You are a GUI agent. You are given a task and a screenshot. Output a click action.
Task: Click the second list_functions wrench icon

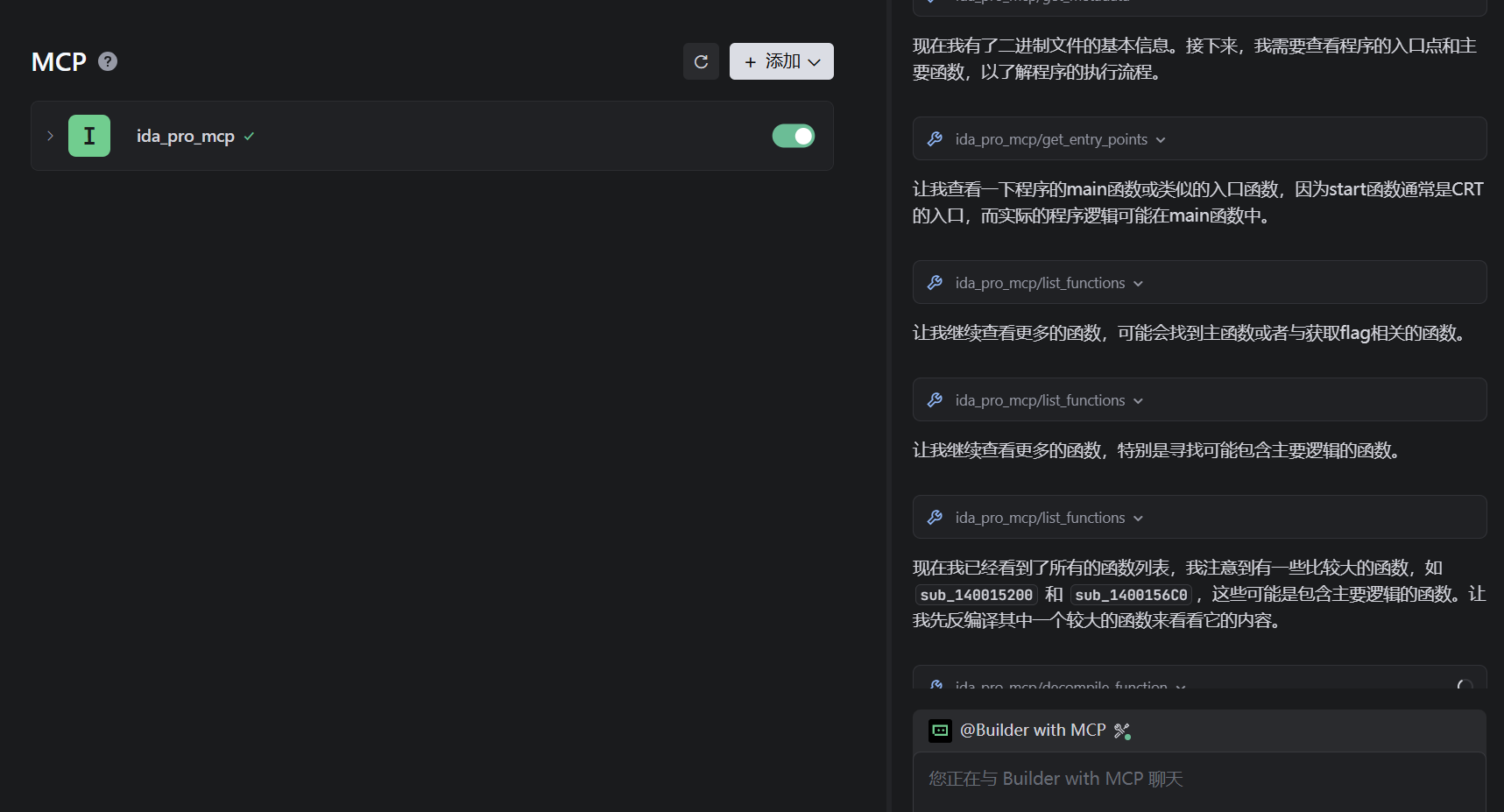(x=935, y=400)
